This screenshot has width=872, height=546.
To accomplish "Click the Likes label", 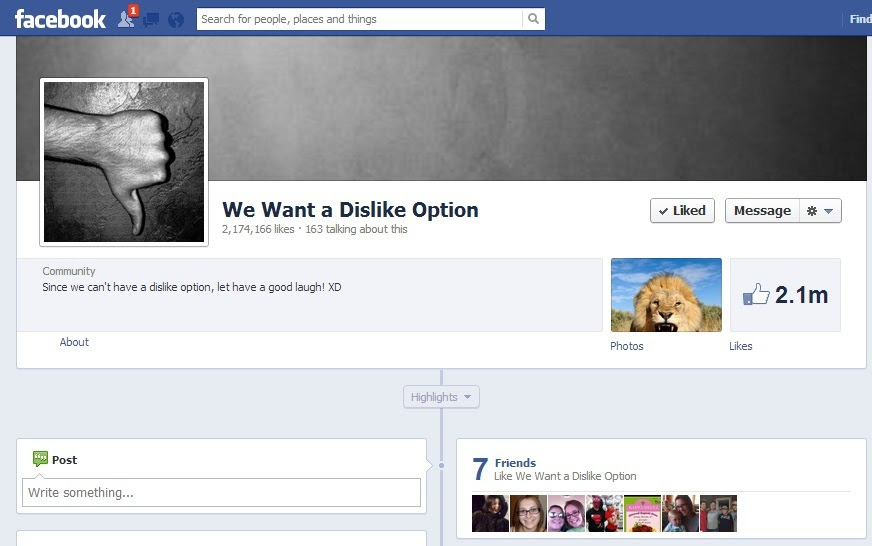I will pos(741,346).
